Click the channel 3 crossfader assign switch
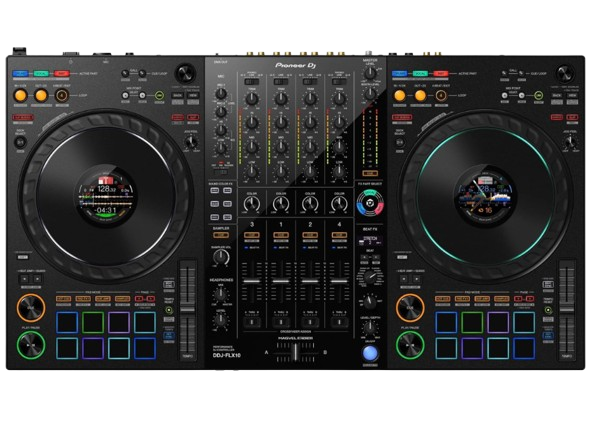The image size is (593, 421). (251, 322)
